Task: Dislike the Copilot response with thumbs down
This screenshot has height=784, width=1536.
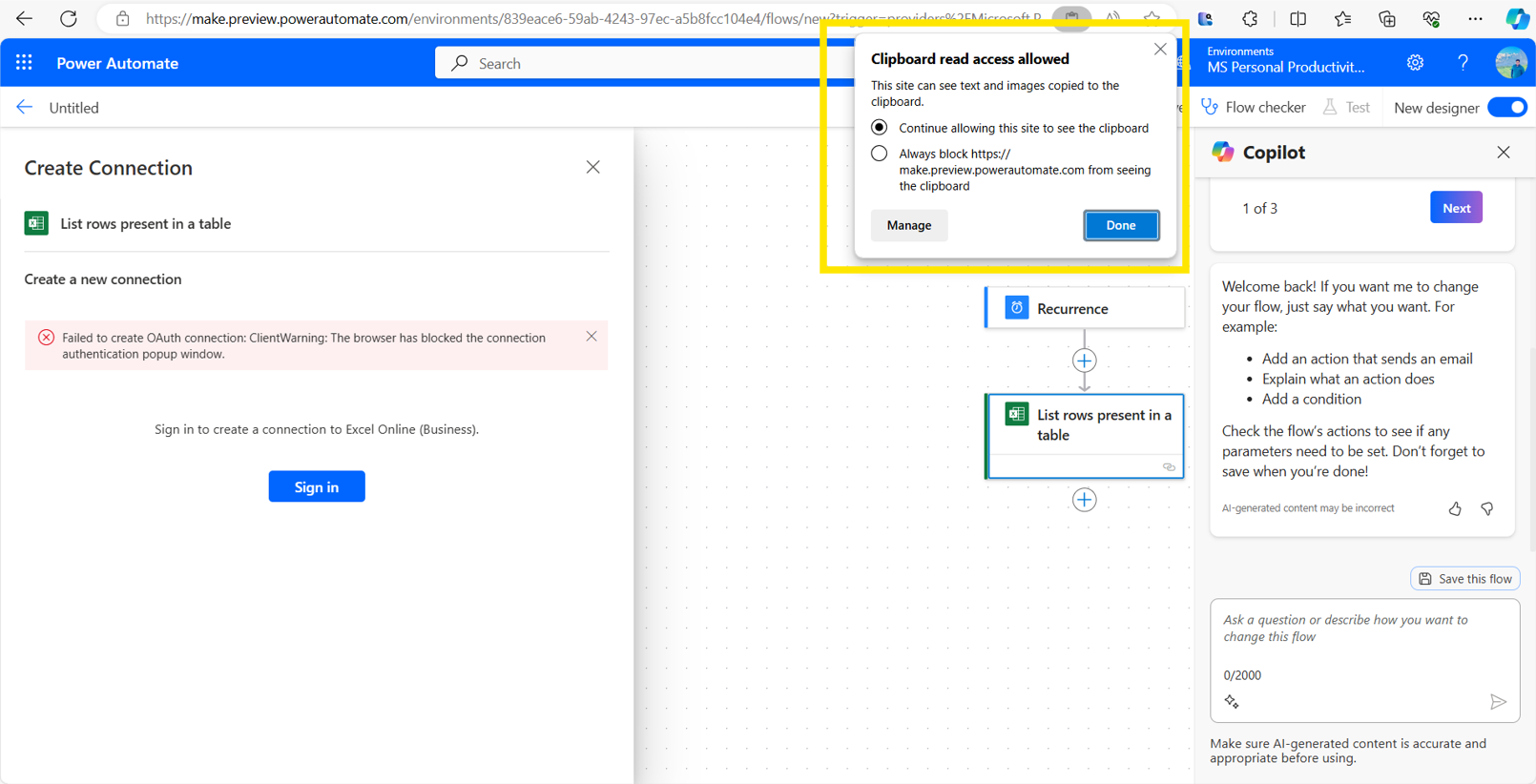Action: click(1487, 509)
